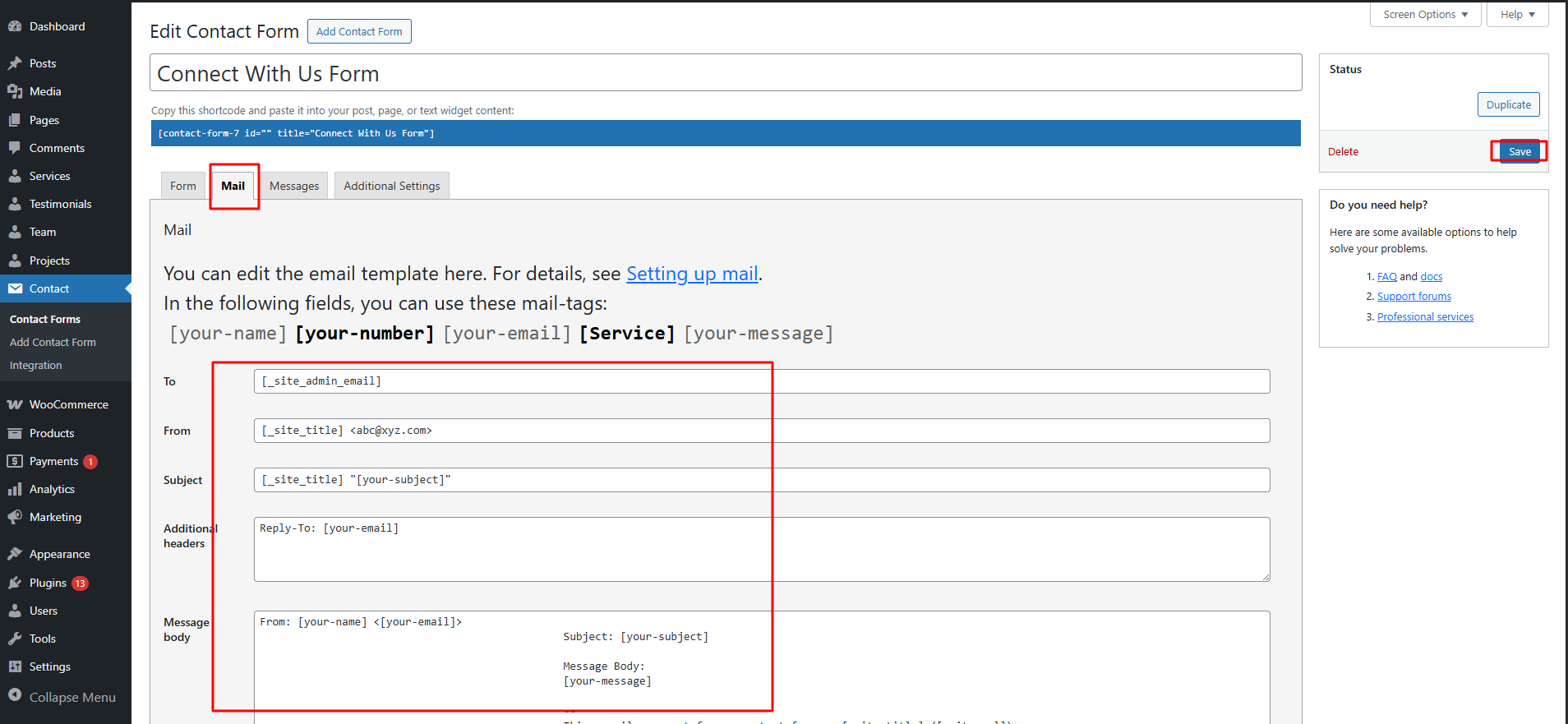Click the Plugins plug icon
This screenshot has width=1568, height=724.
pyautogui.click(x=15, y=583)
